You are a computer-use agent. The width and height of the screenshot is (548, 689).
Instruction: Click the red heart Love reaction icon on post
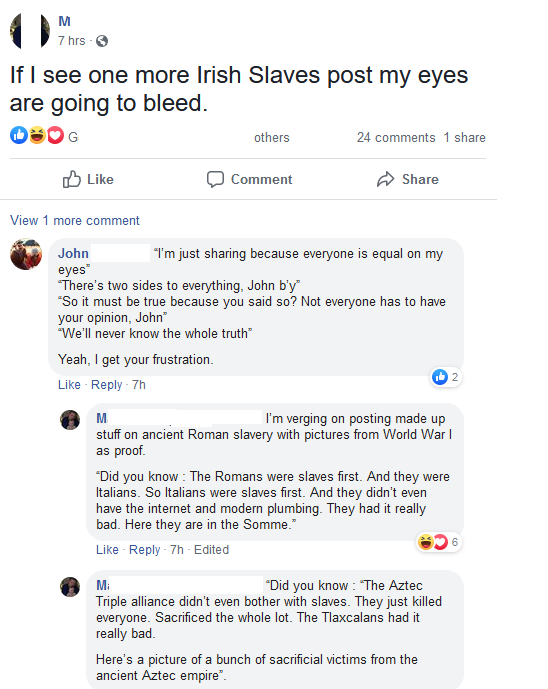pyautogui.click(x=55, y=135)
